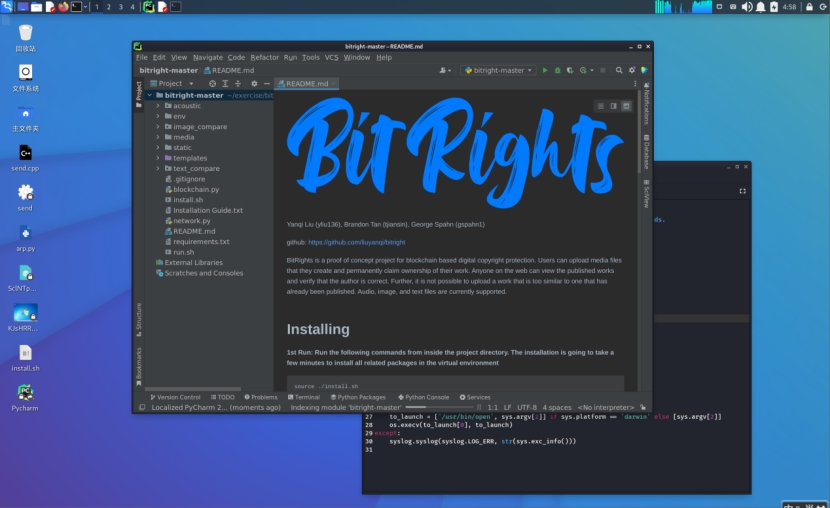Click the green Run button in toolbar
Image resolution: width=830 pixels, height=508 pixels.
[545, 71]
